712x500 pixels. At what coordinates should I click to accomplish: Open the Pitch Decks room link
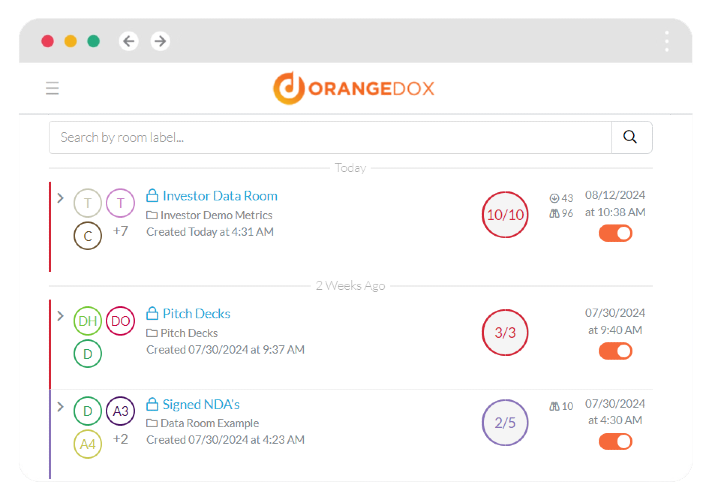pyautogui.click(x=197, y=313)
